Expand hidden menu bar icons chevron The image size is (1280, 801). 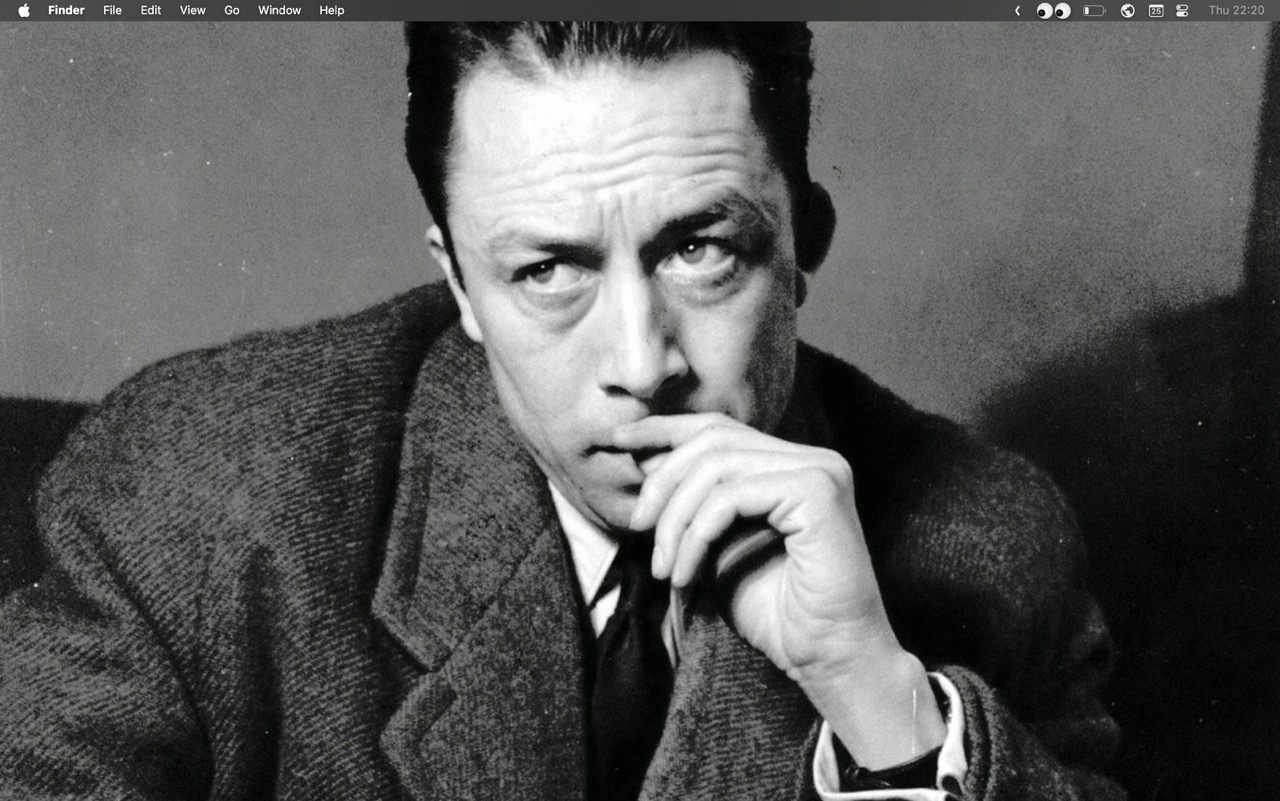point(1017,10)
